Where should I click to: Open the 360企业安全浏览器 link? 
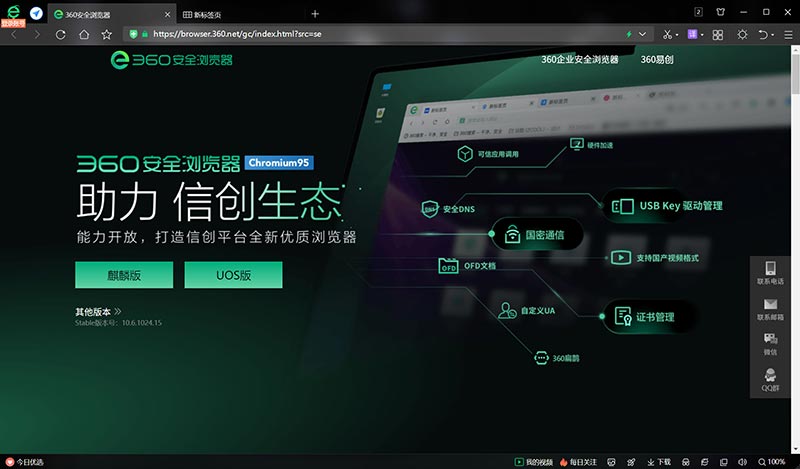pyautogui.click(x=580, y=59)
